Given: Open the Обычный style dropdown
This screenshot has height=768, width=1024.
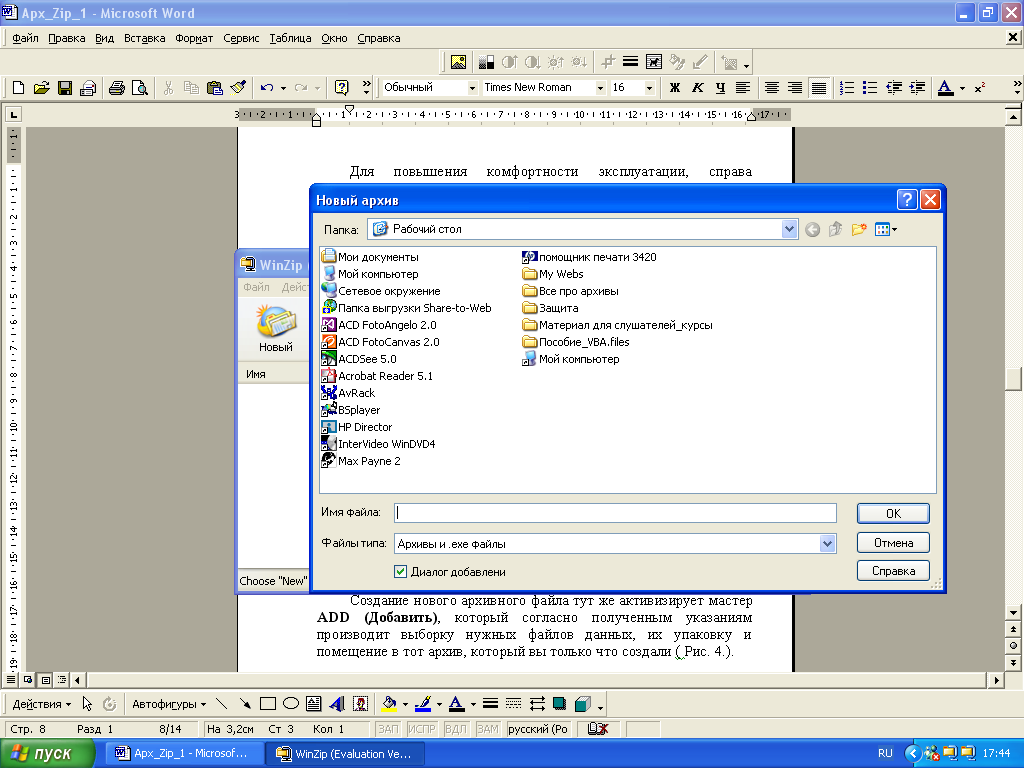Looking at the screenshot, I should [x=472, y=88].
